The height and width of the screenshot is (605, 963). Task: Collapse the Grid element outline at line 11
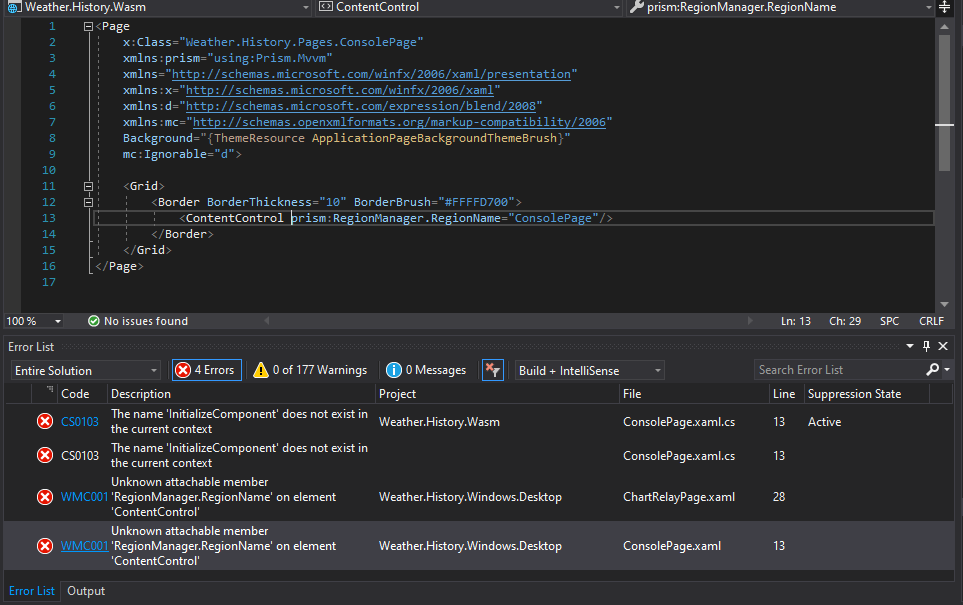point(88,186)
